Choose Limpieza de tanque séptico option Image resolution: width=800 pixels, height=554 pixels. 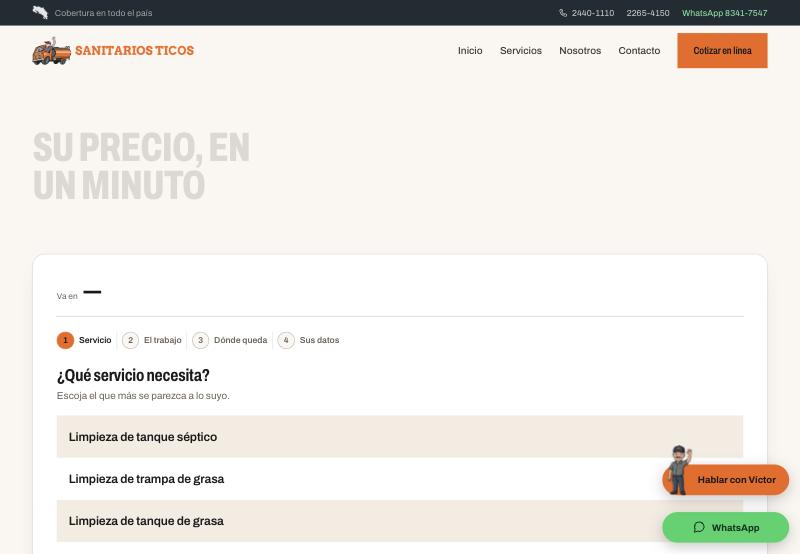pyautogui.click(x=399, y=437)
